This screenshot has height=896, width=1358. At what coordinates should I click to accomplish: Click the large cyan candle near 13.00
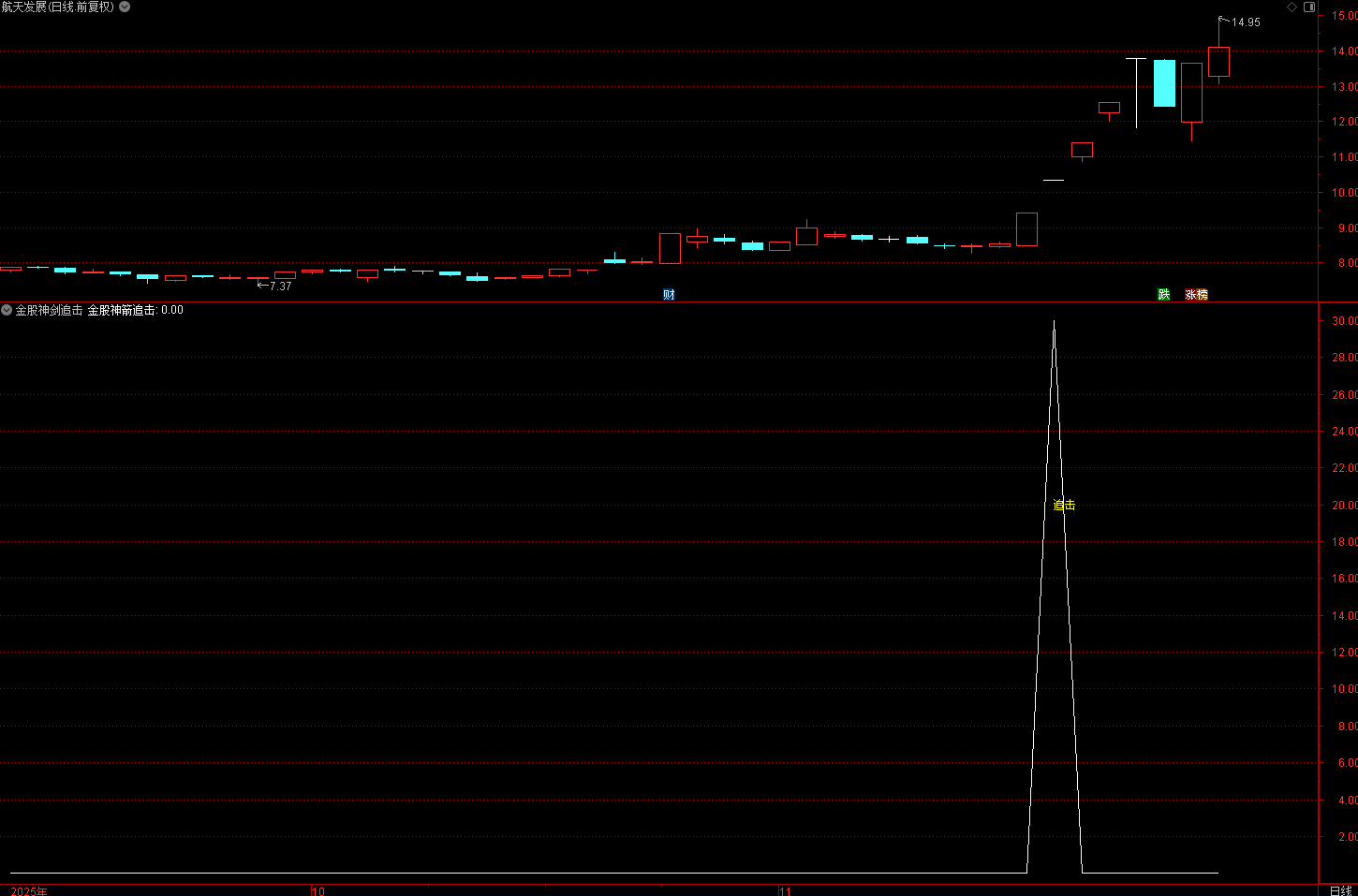[1164, 82]
